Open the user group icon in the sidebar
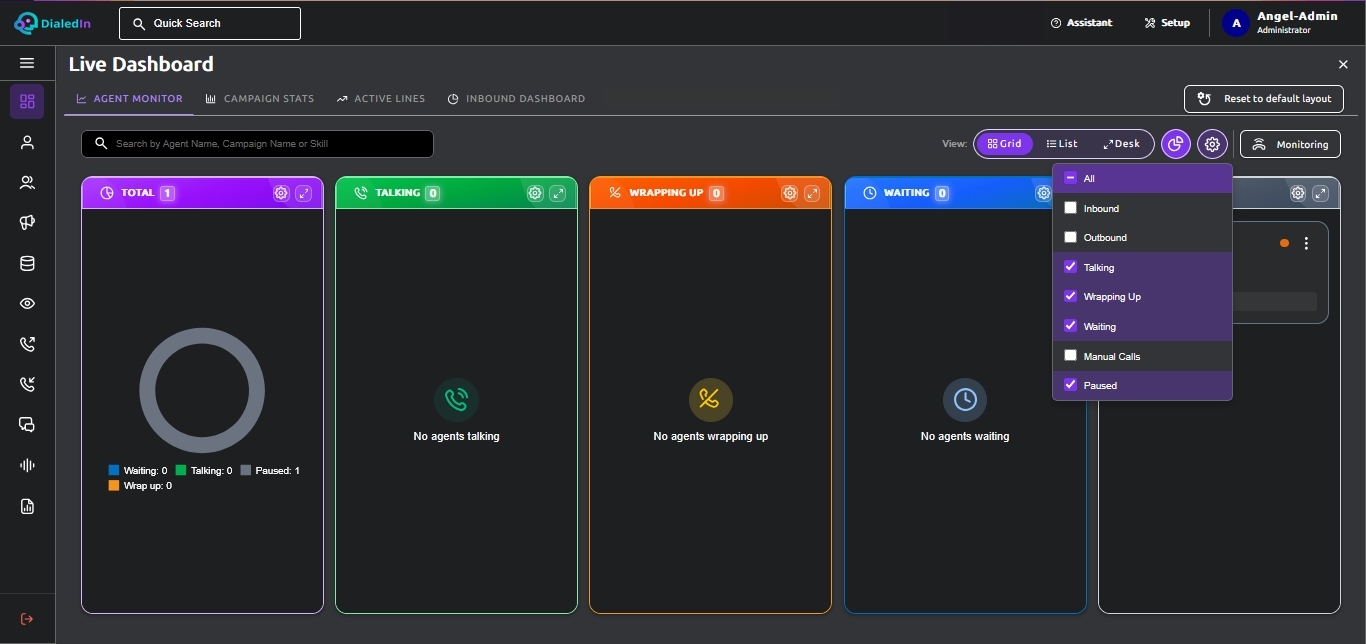The height and width of the screenshot is (644, 1366). point(27,183)
